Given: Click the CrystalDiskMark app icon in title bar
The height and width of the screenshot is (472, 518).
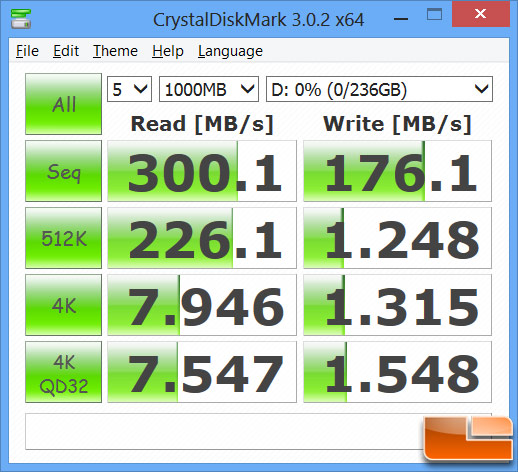Looking at the screenshot, I should click(x=21, y=19).
